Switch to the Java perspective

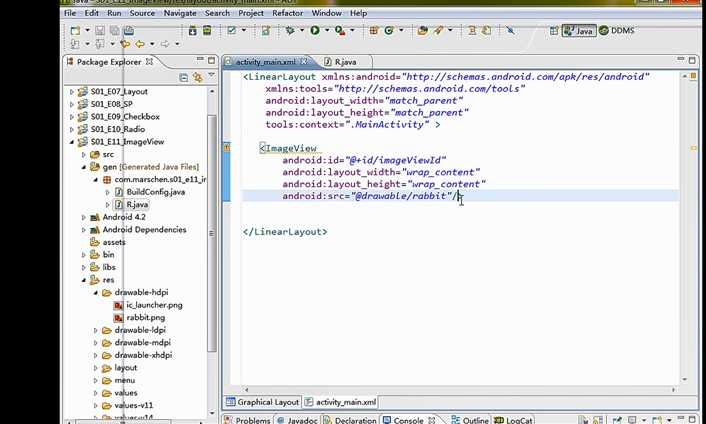[x=578, y=31]
